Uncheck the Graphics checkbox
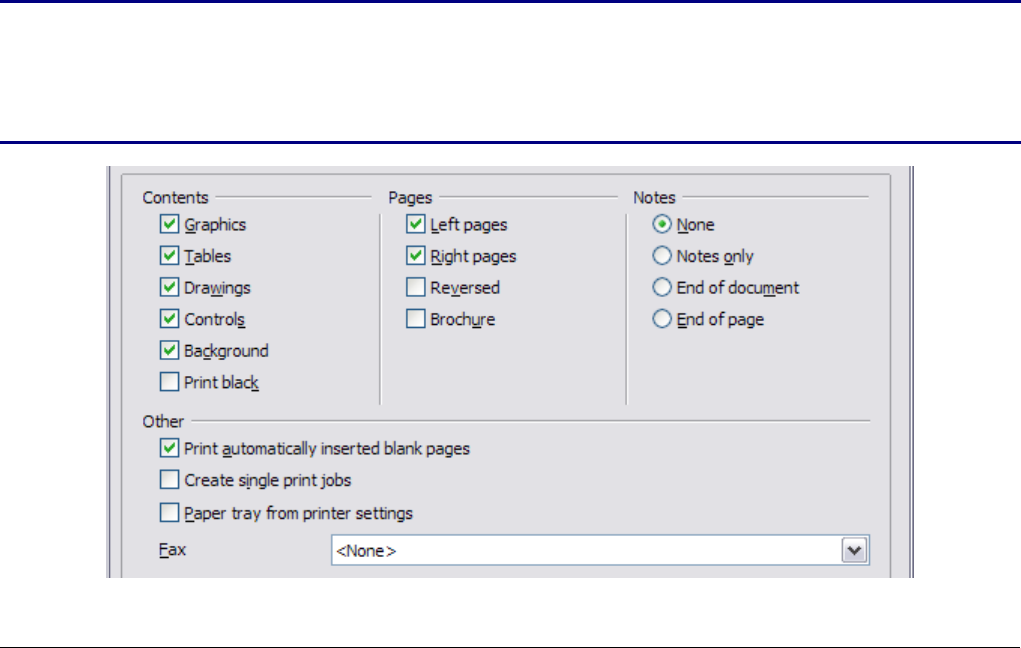1021x648 pixels. coord(169,225)
